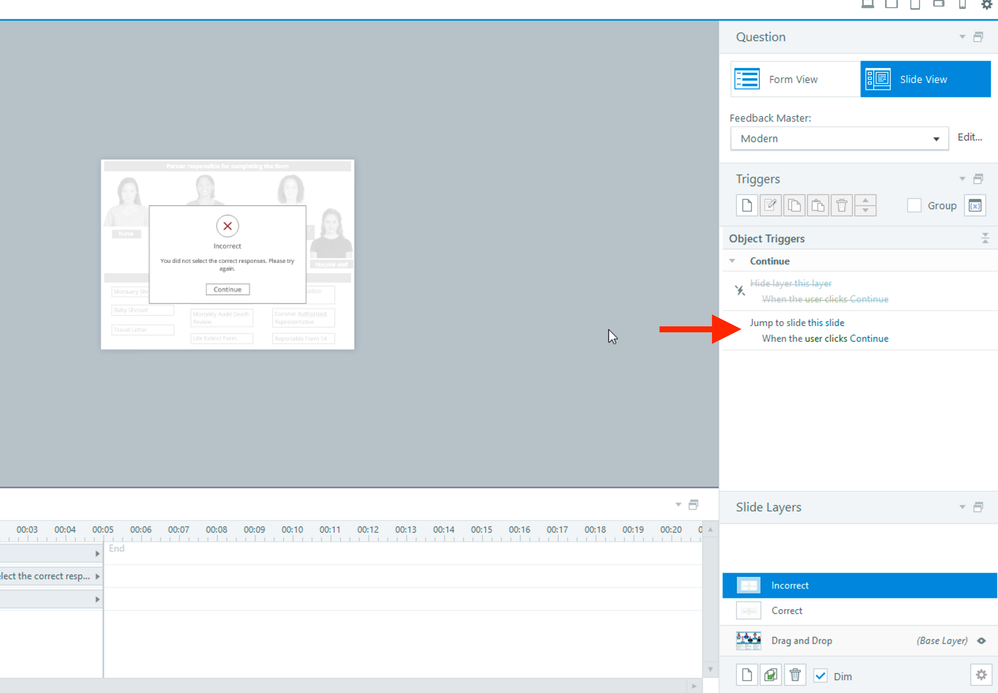
Task: Select the Correct slide layer
Action: (859, 610)
